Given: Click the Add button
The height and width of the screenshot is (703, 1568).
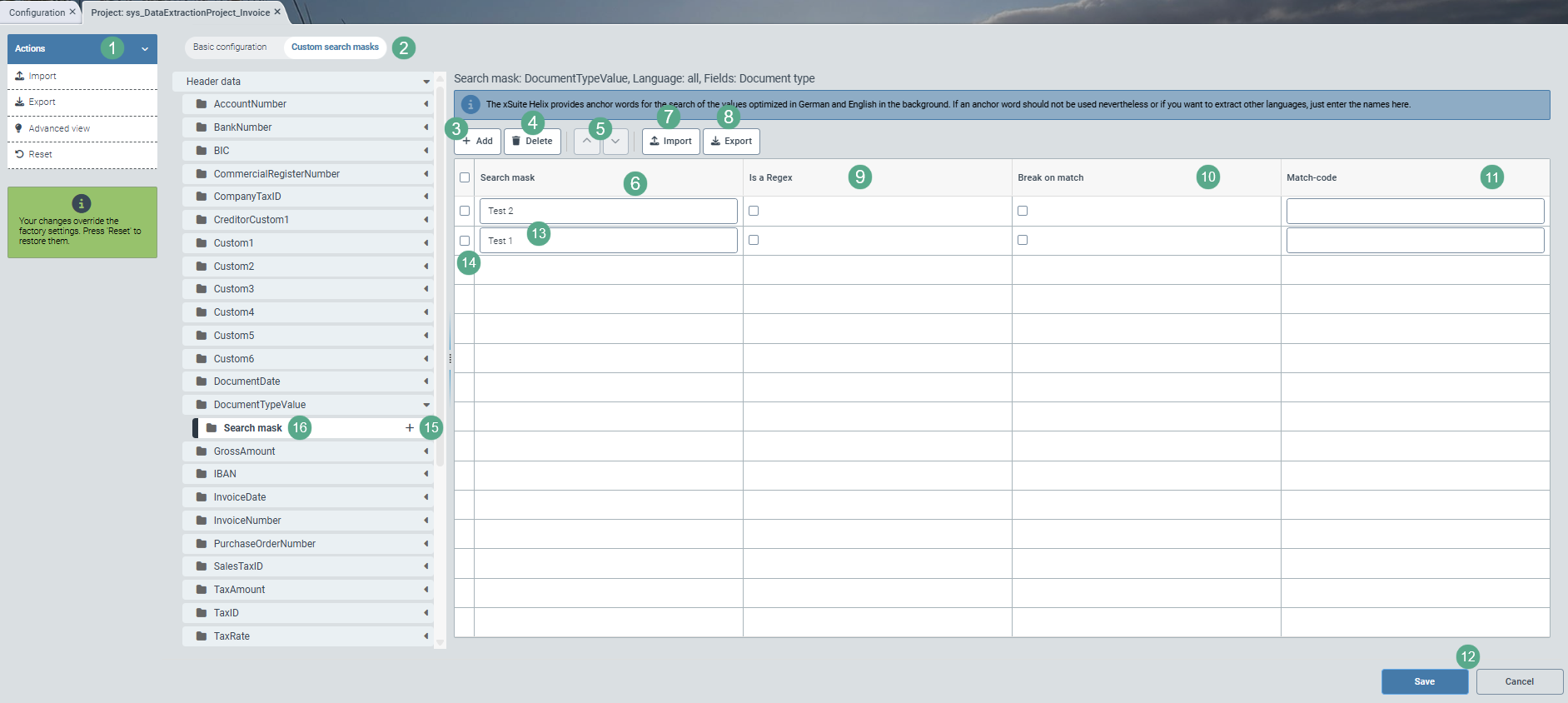Looking at the screenshot, I should coord(478,142).
